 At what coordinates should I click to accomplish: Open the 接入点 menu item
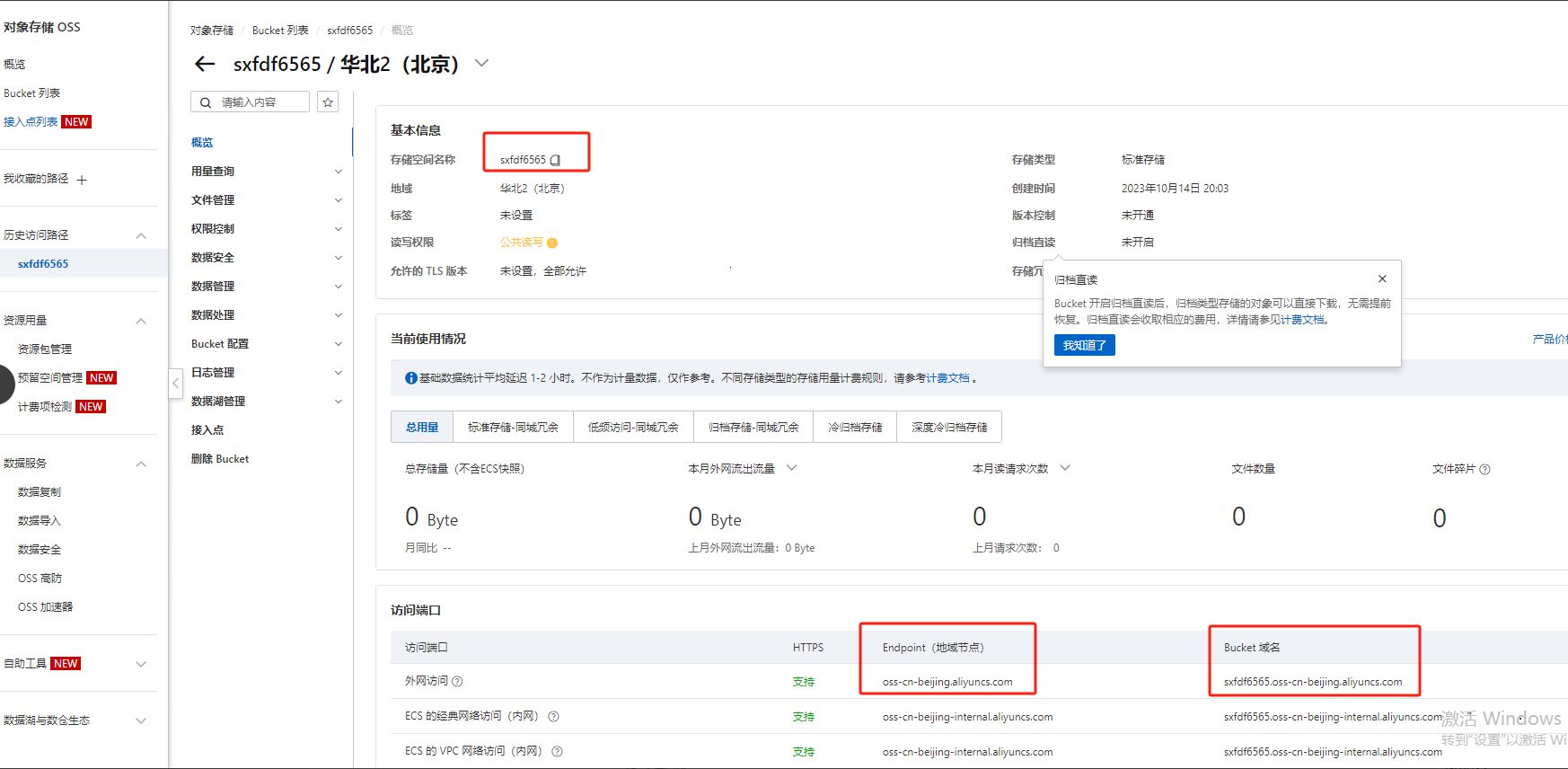click(x=207, y=430)
